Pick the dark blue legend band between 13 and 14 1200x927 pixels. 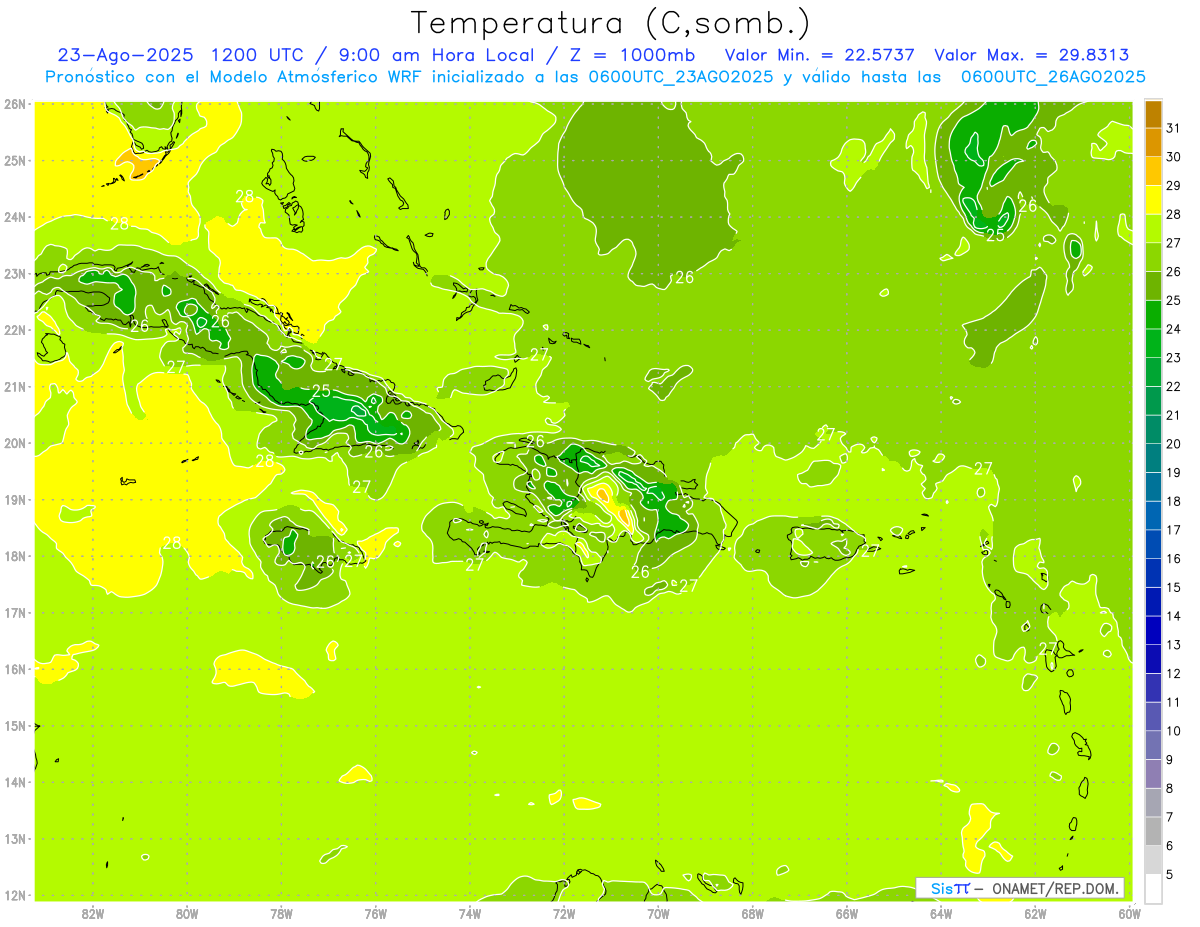tap(1153, 631)
